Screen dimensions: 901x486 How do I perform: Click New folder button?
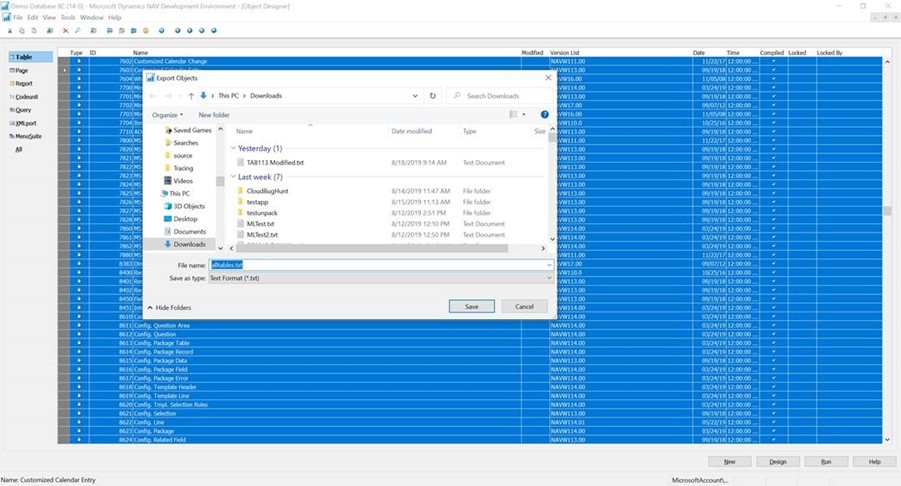(x=214, y=115)
